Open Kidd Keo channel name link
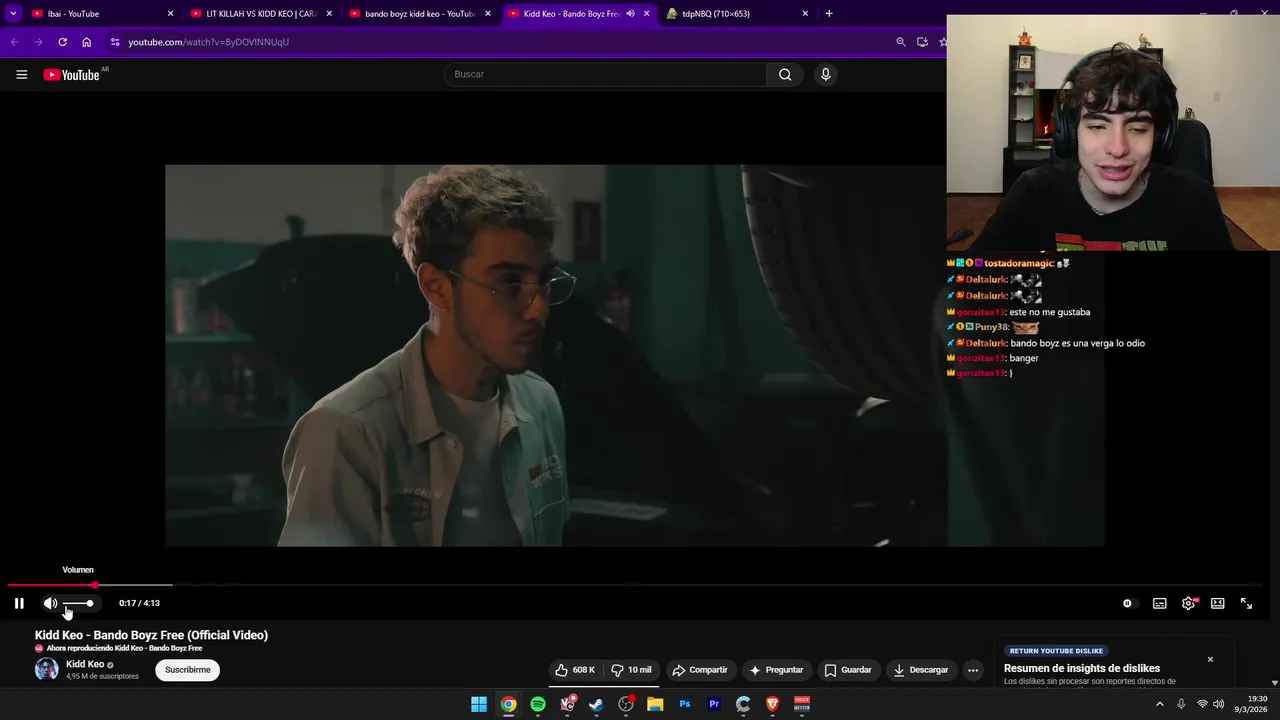Image resolution: width=1280 pixels, height=720 pixels. (85, 664)
